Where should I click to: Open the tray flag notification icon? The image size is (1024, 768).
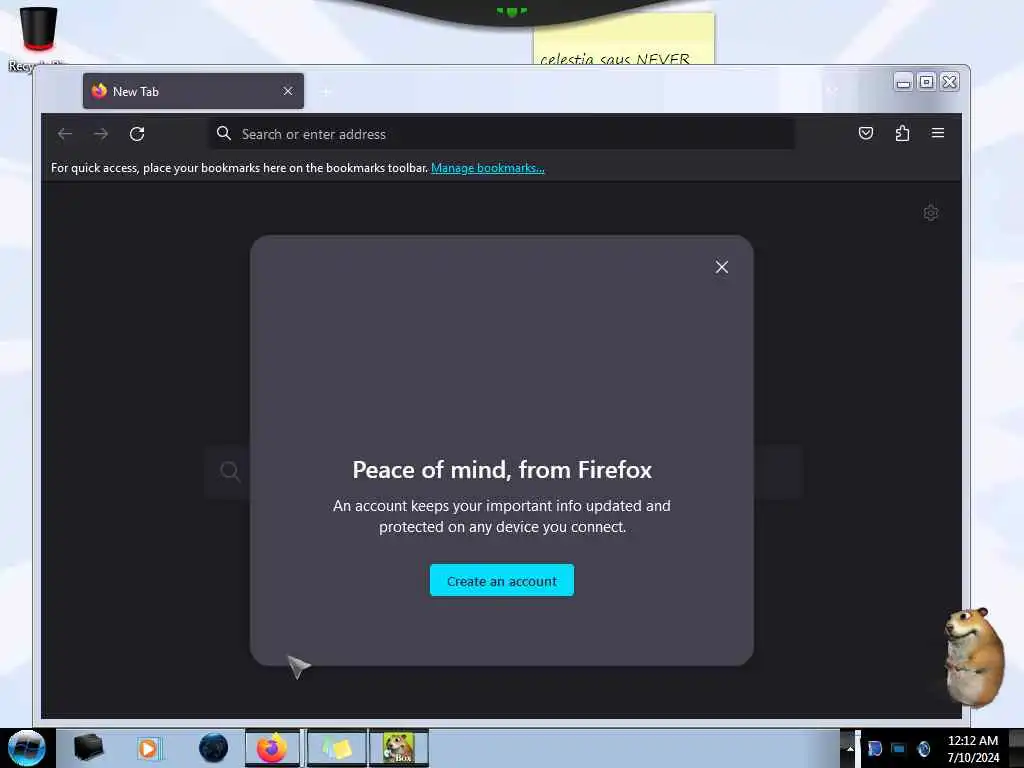point(875,748)
